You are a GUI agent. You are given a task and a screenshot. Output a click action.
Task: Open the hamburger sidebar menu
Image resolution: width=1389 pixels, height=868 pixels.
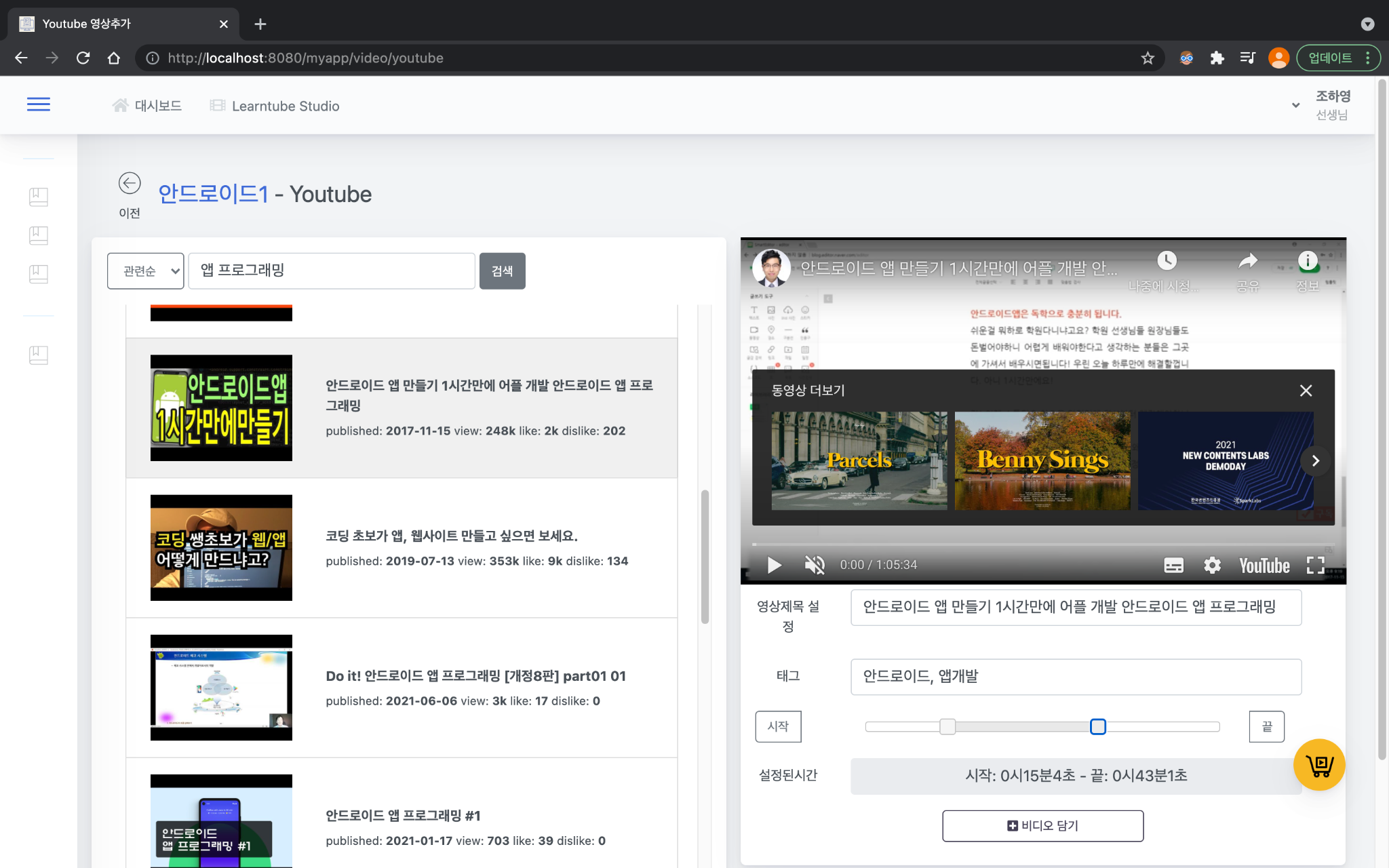(x=39, y=104)
